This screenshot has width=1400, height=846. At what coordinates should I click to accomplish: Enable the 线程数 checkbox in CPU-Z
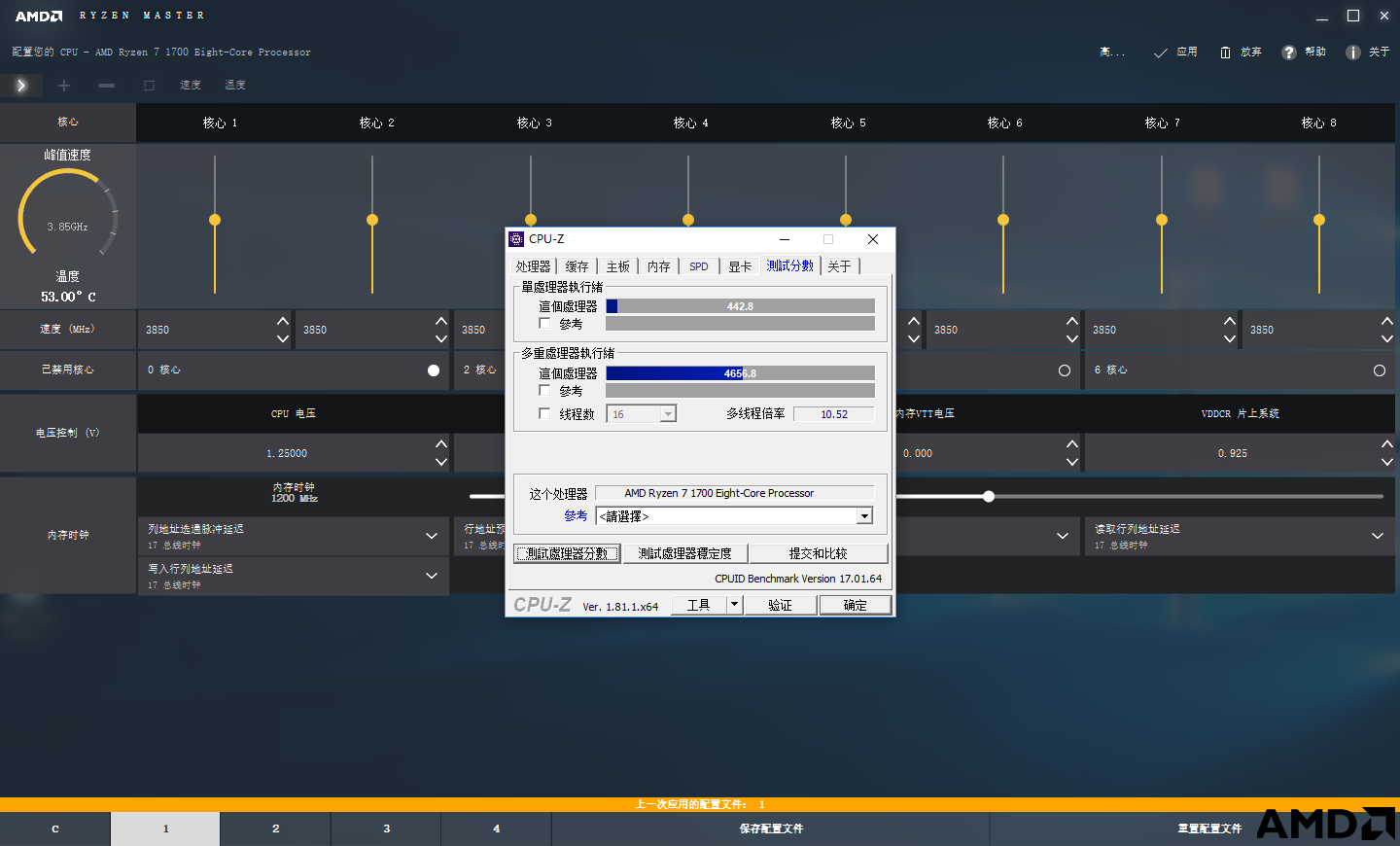(544, 413)
